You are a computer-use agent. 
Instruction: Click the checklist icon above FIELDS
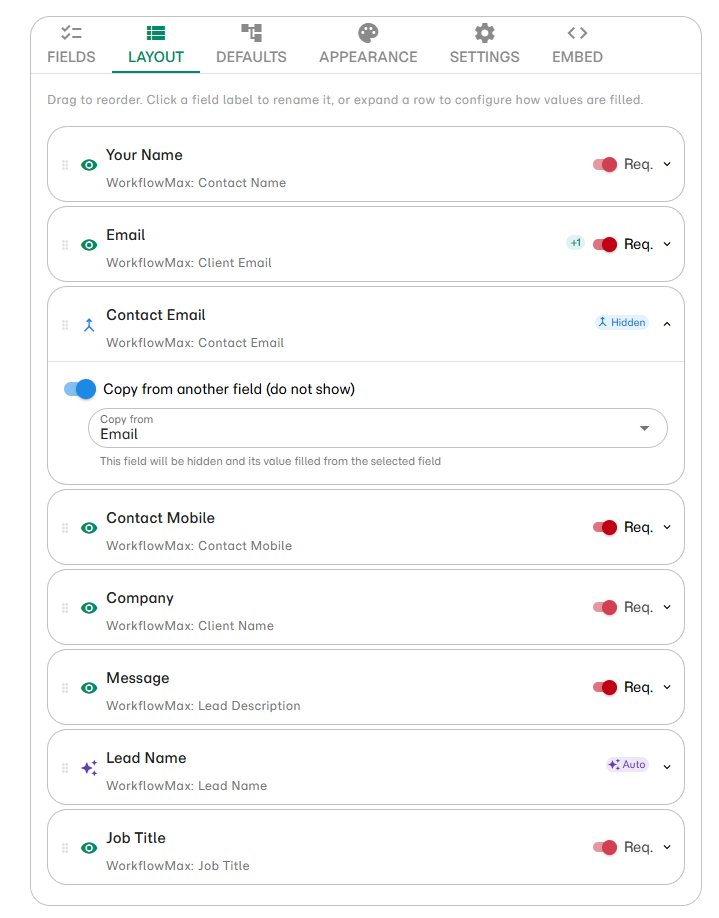[70, 33]
